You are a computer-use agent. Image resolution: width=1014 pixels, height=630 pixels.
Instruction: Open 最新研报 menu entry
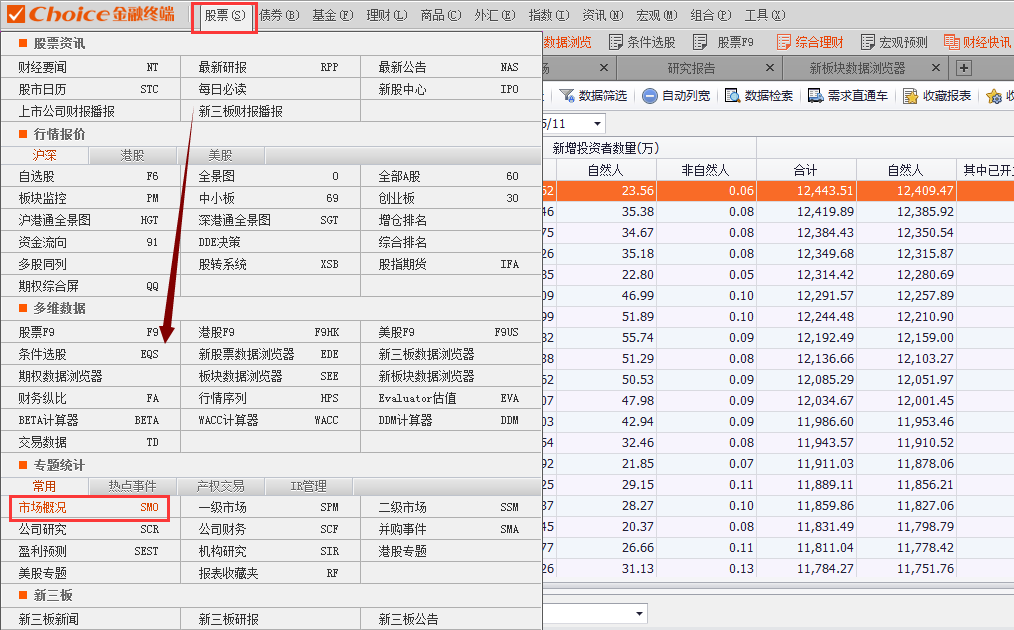[270, 67]
